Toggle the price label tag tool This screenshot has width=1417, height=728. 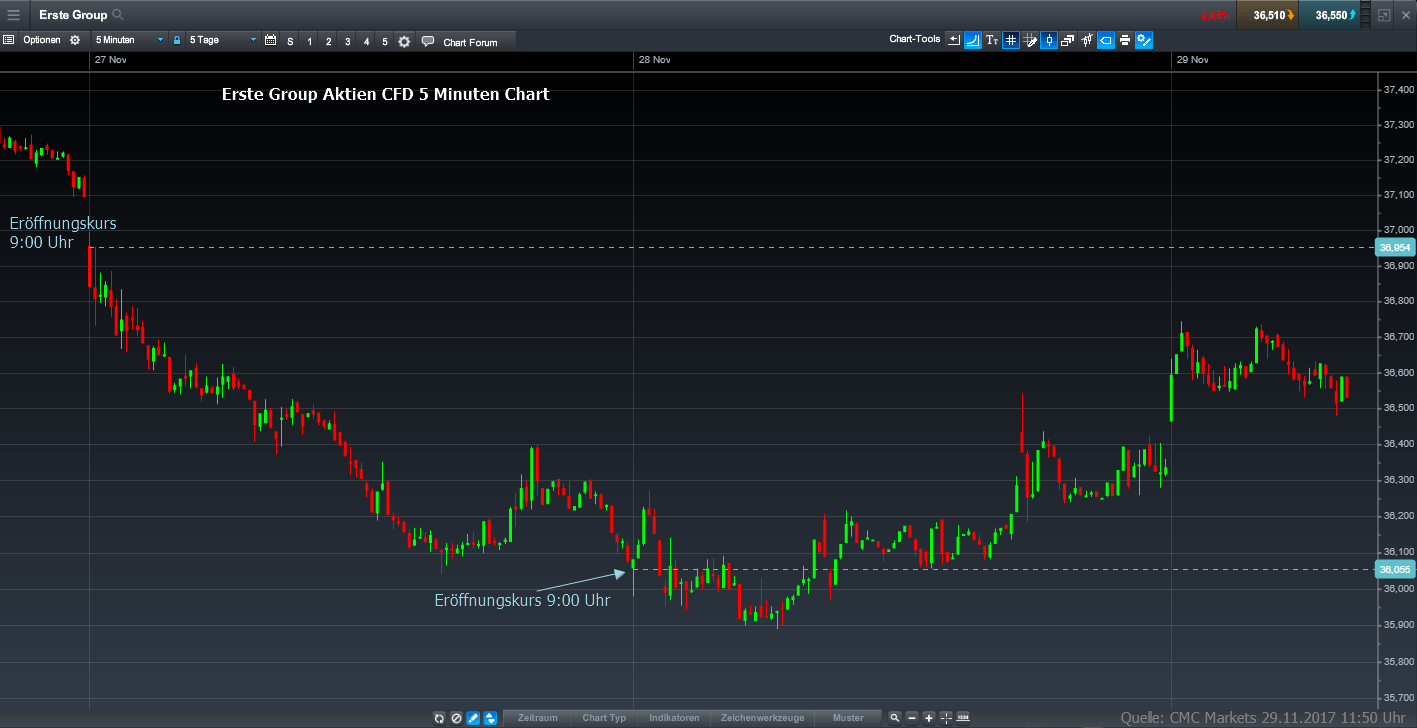click(x=1106, y=40)
